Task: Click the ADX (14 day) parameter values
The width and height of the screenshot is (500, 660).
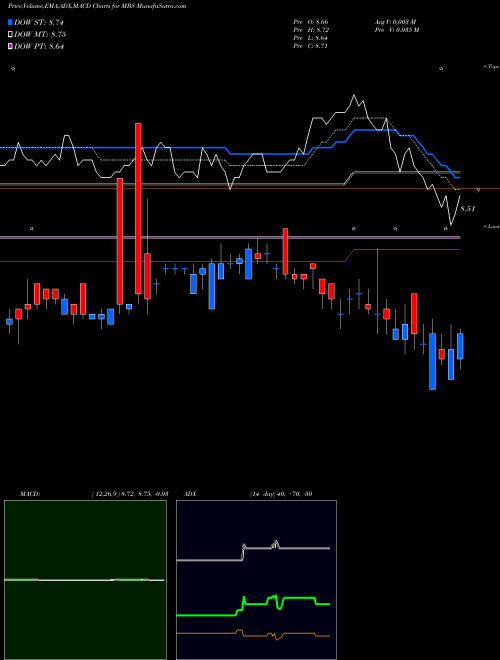Action: 280,493
